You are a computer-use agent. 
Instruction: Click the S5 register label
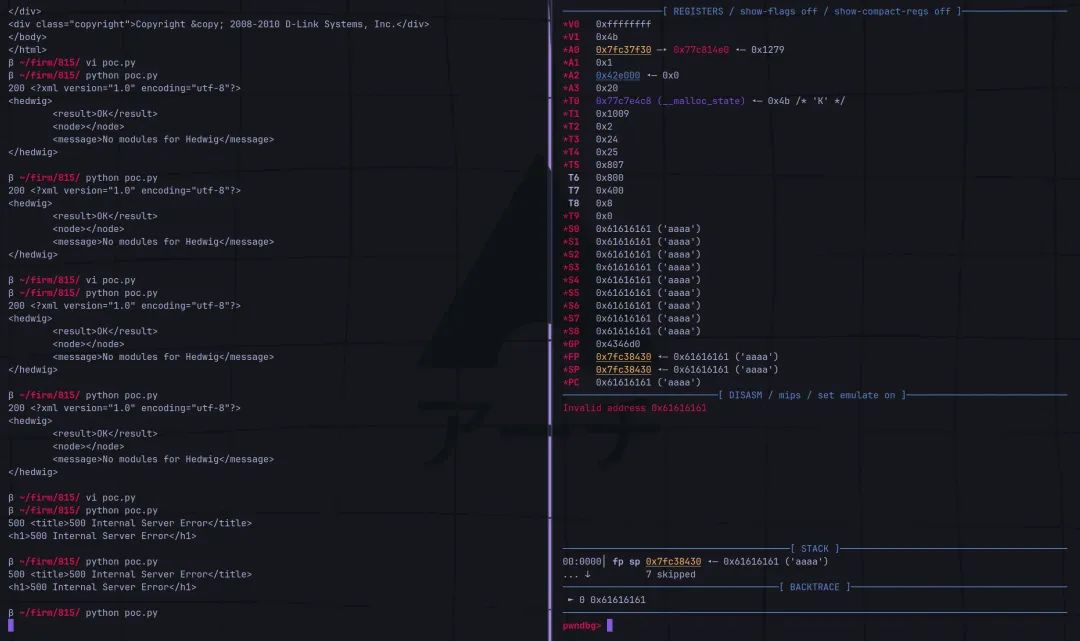click(572, 293)
